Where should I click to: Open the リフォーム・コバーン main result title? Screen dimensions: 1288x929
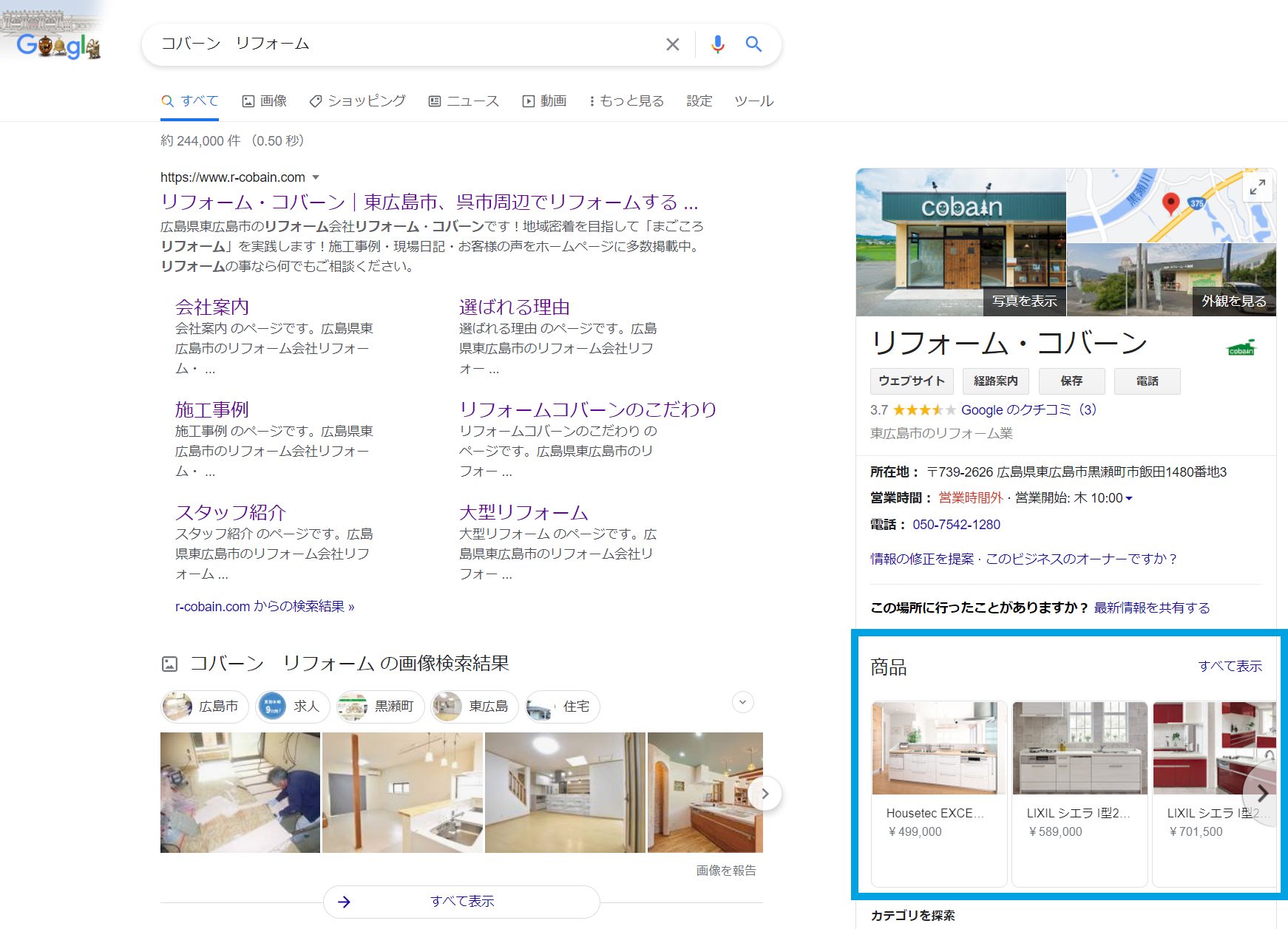click(429, 202)
